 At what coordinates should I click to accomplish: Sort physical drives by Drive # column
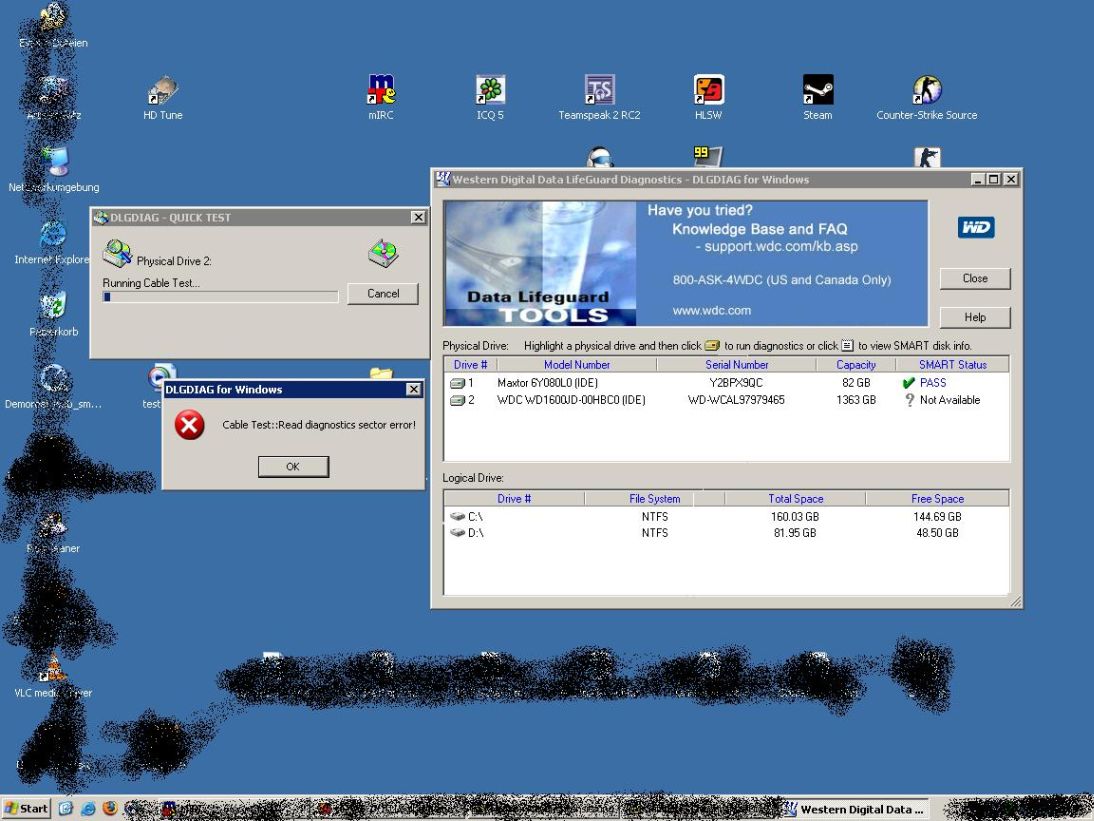pyautogui.click(x=470, y=364)
